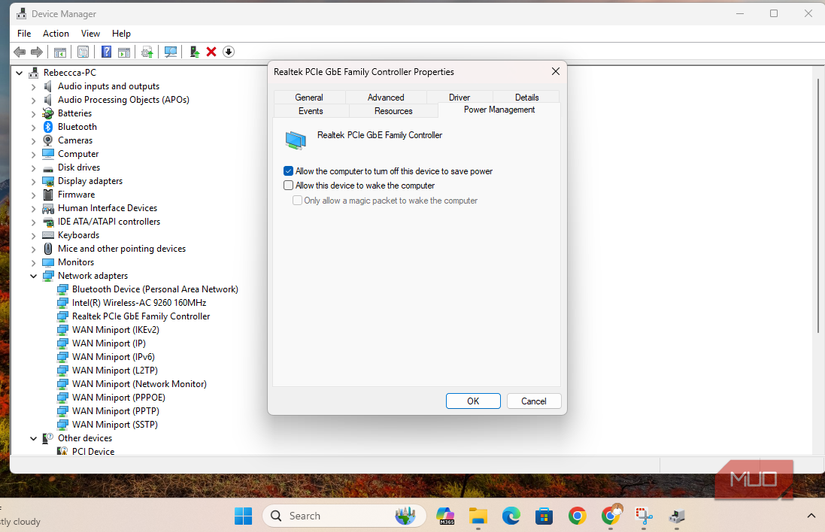This screenshot has height=532, width=825.
Task: Click the Scan for hardware changes monitor icon
Action: tap(170, 52)
